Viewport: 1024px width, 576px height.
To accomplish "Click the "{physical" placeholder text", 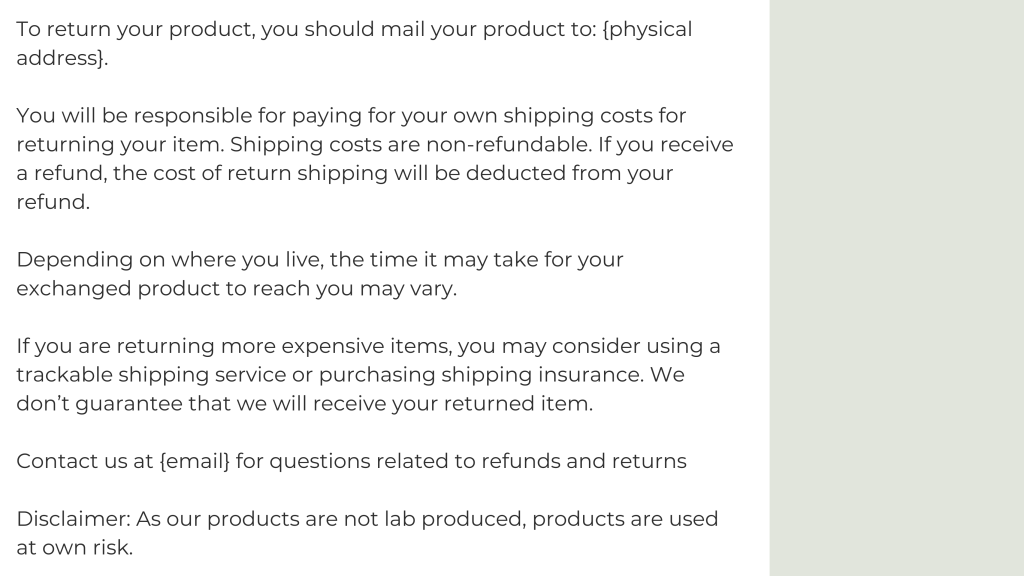I will 647,29.
